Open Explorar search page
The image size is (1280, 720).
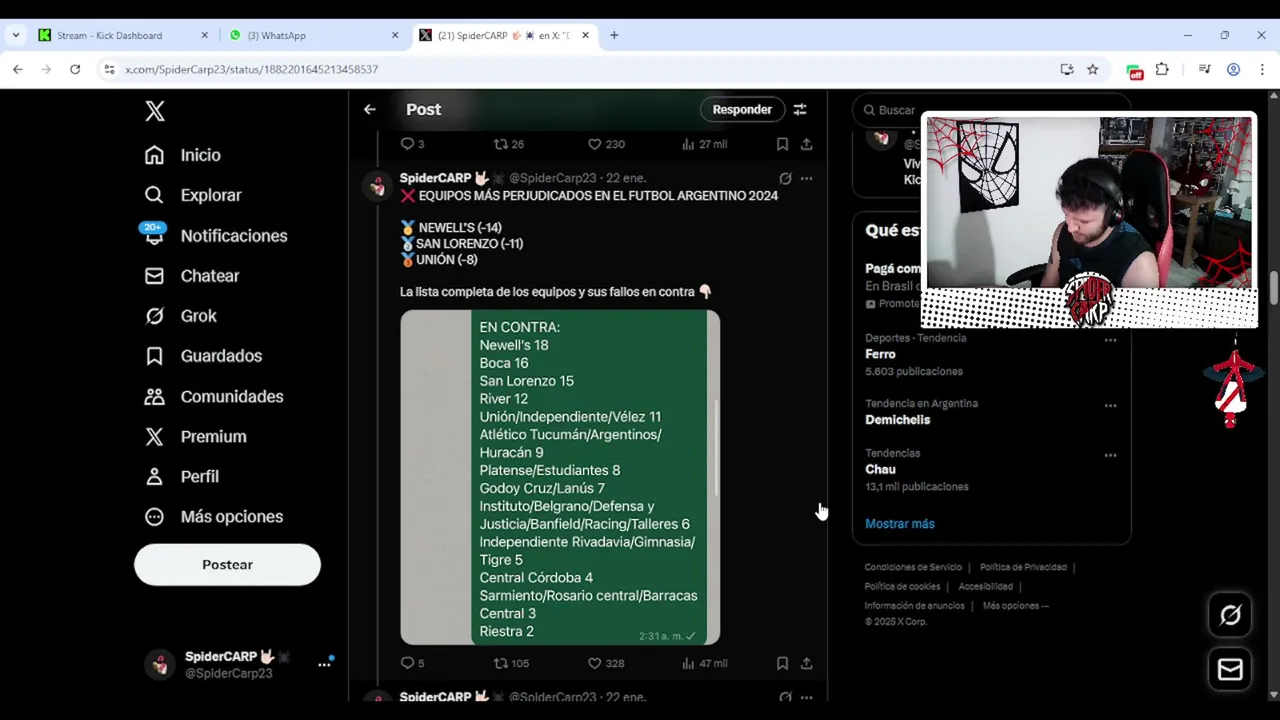[192, 195]
